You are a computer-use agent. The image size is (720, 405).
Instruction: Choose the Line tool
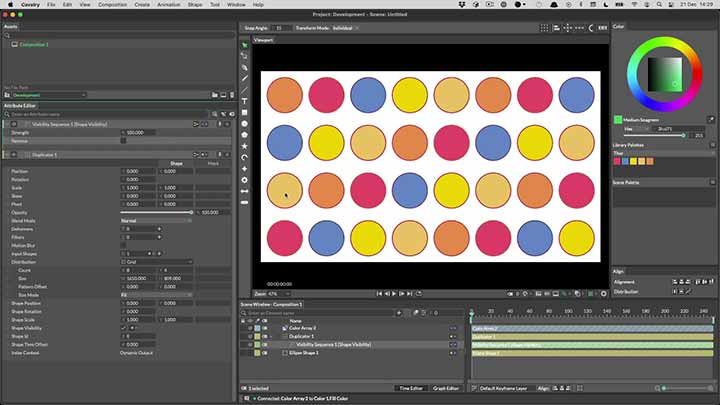click(x=244, y=90)
